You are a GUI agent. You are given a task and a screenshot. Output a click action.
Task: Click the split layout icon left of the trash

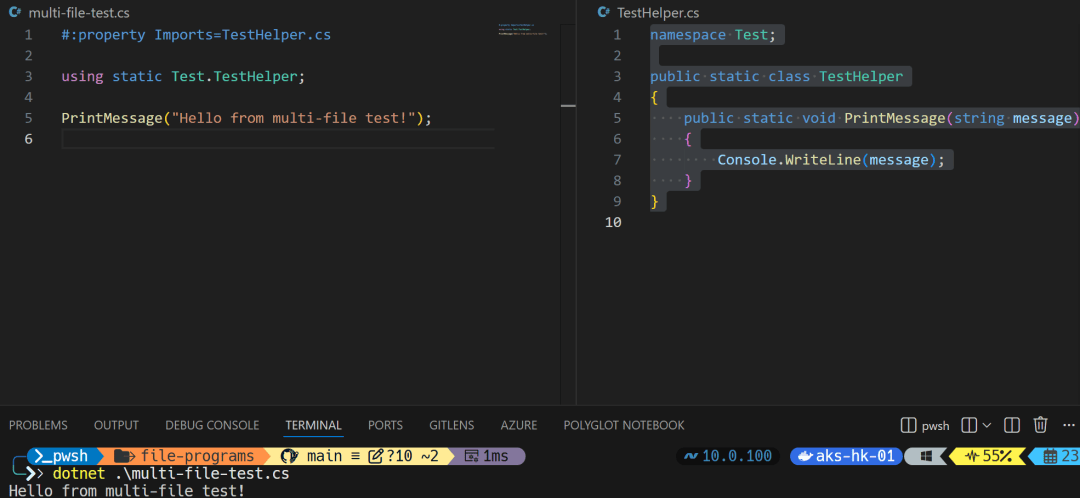1012,426
